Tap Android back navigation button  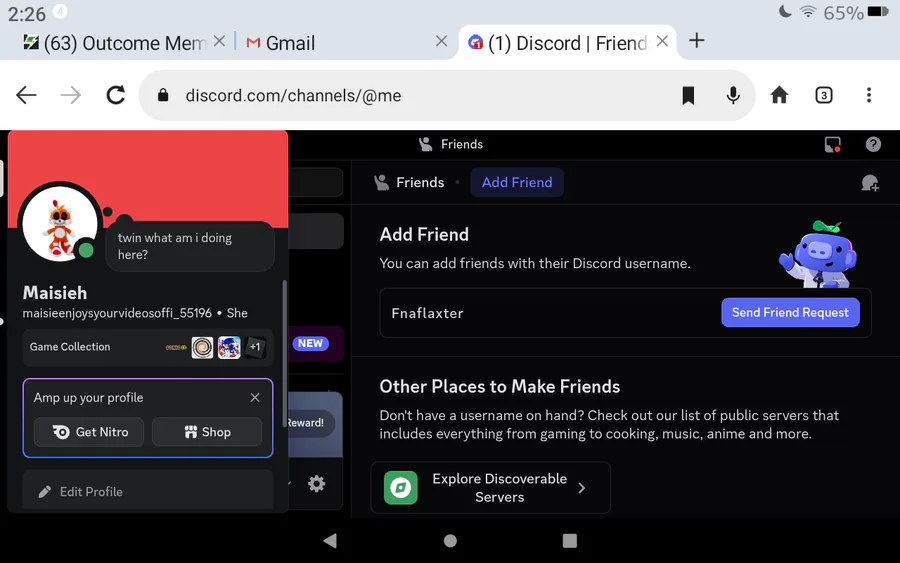coord(330,541)
